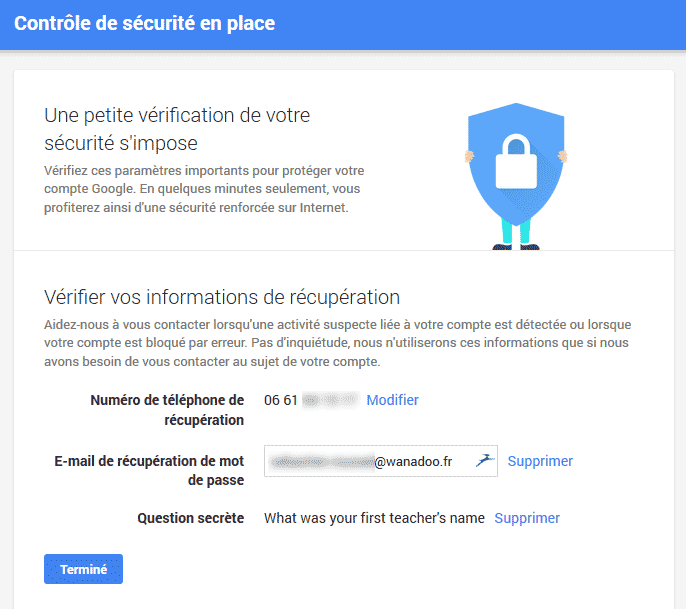The height and width of the screenshot is (609, 686).
Task: Click the shield character's left hand
Action: coord(469,156)
